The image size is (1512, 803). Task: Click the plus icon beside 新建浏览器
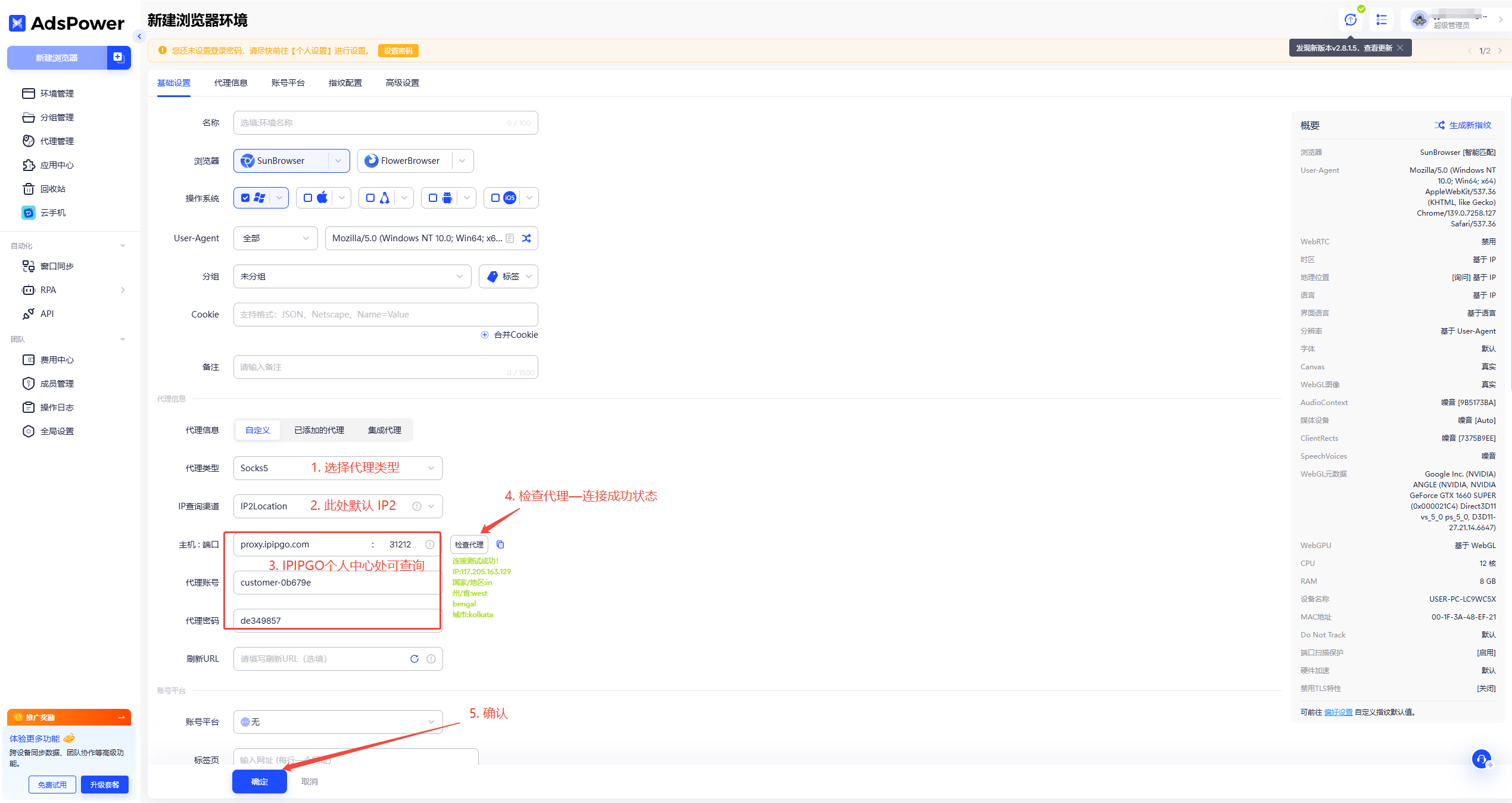tap(119, 57)
